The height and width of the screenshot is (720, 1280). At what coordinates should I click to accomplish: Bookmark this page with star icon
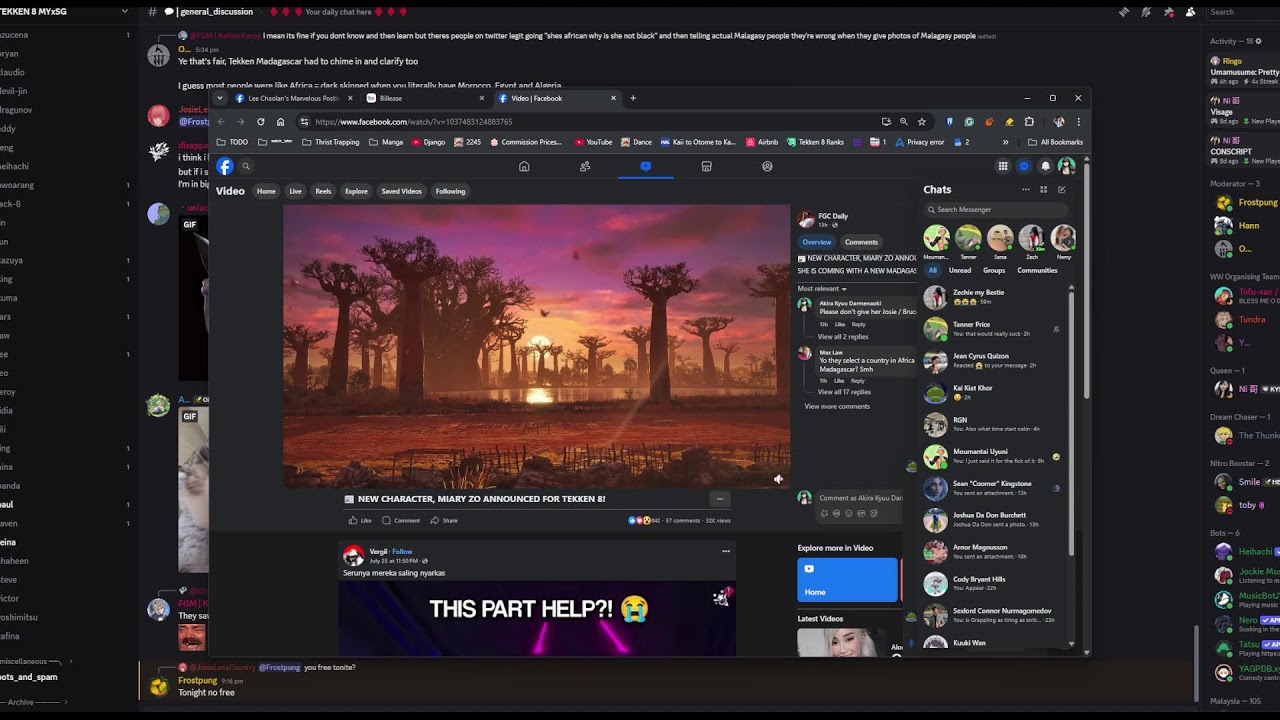922,122
